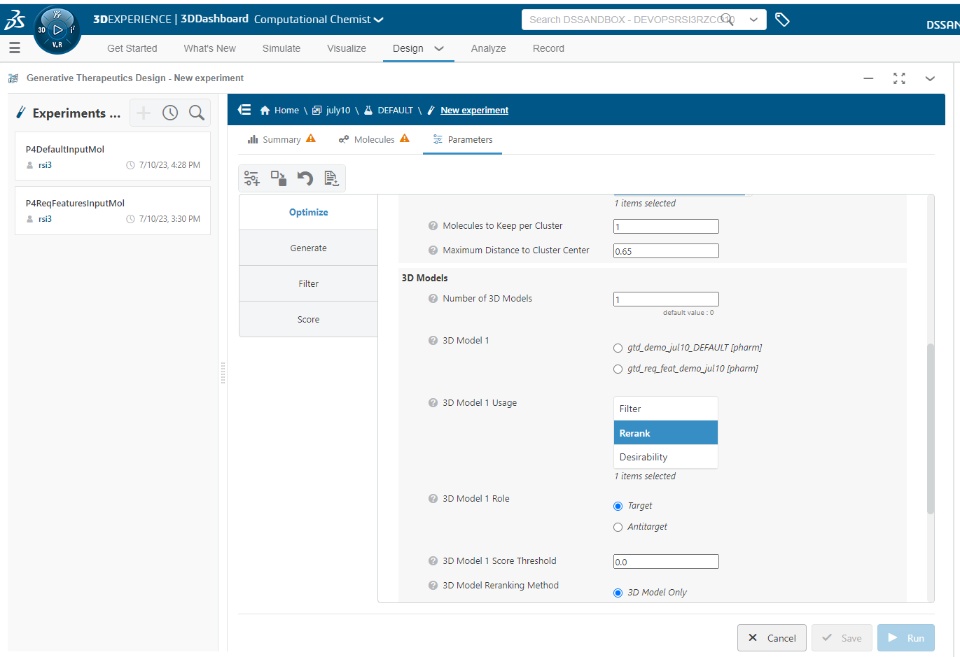Add new experiment with plus icon
This screenshot has height=657, width=960.
click(x=143, y=113)
